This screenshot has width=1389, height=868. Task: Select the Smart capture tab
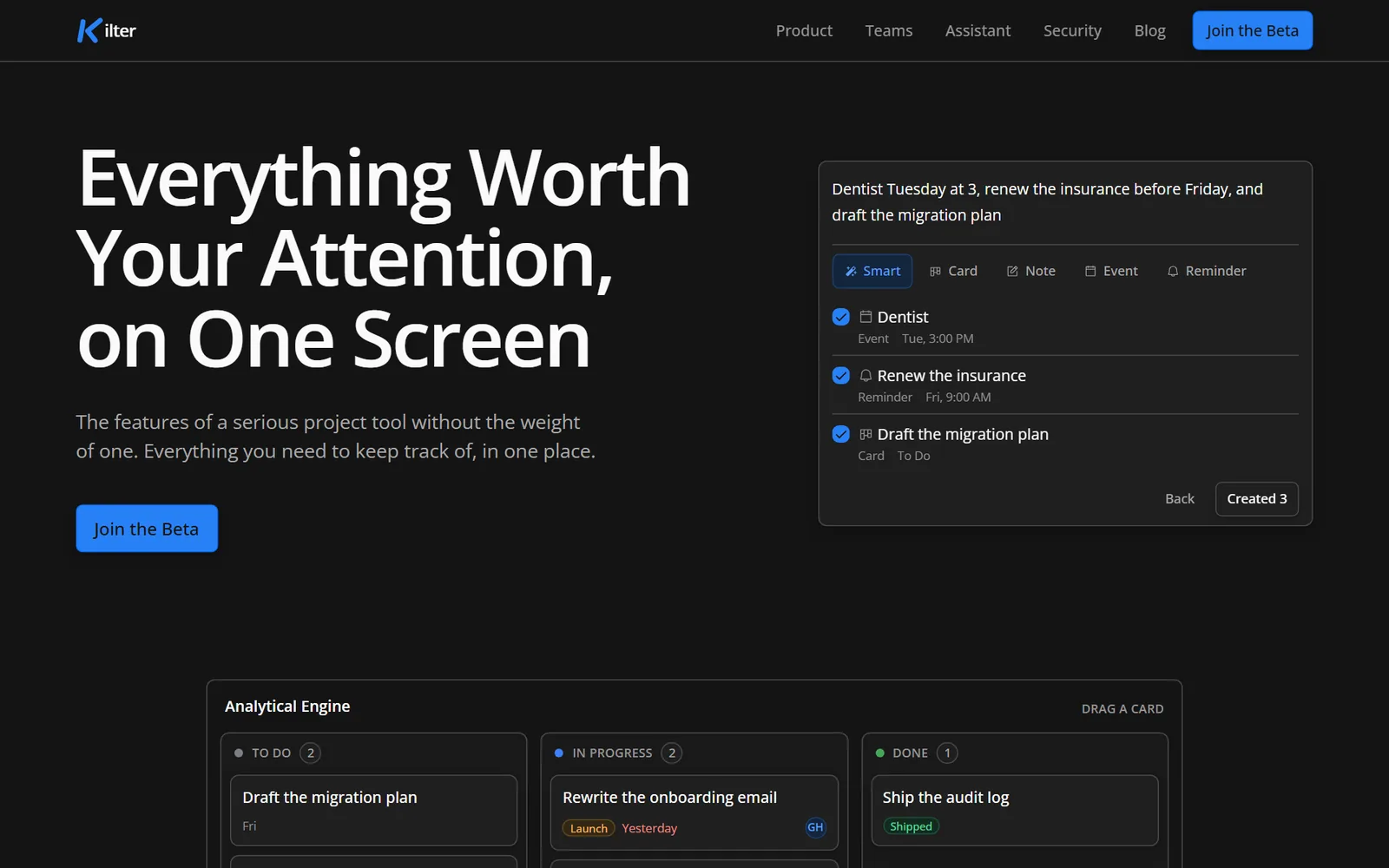coord(872,271)
